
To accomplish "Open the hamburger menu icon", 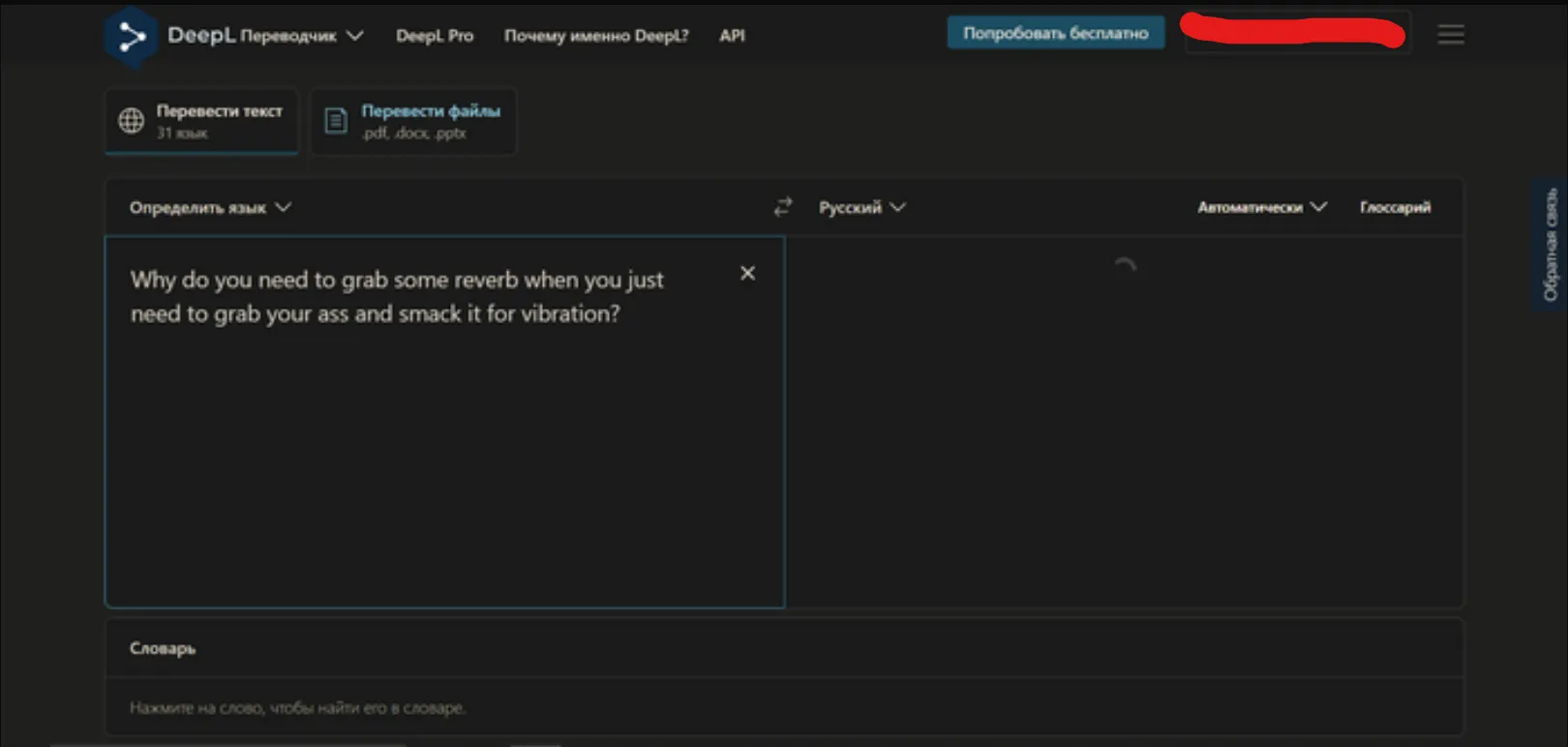I will coord(1450,35).
